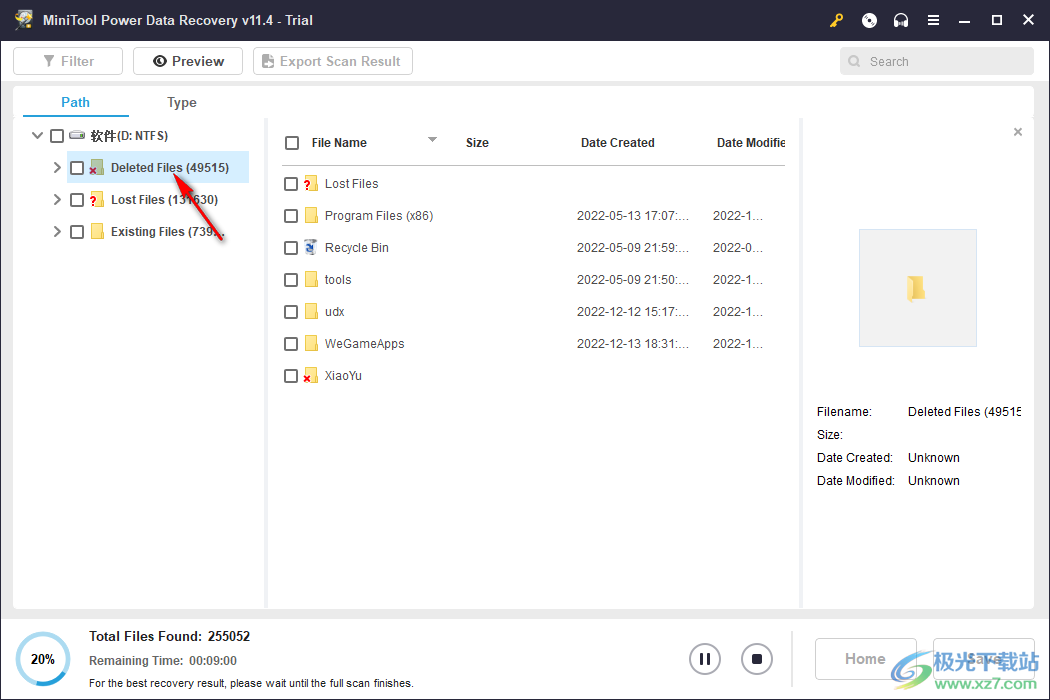Click the XiaoYu deleted folder icon

[x=311, y=375]
